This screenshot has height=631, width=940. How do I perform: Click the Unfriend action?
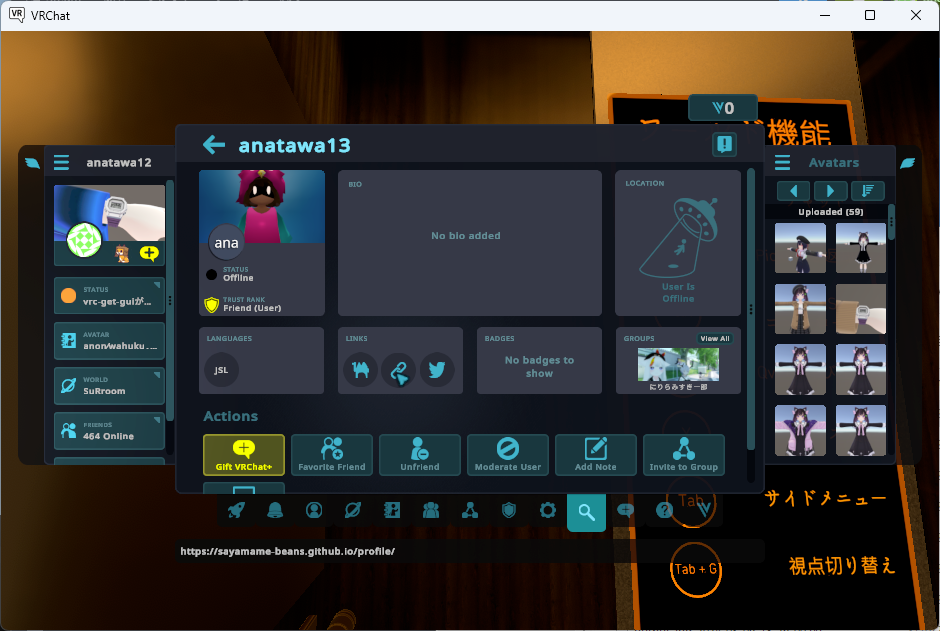point(420,455)
